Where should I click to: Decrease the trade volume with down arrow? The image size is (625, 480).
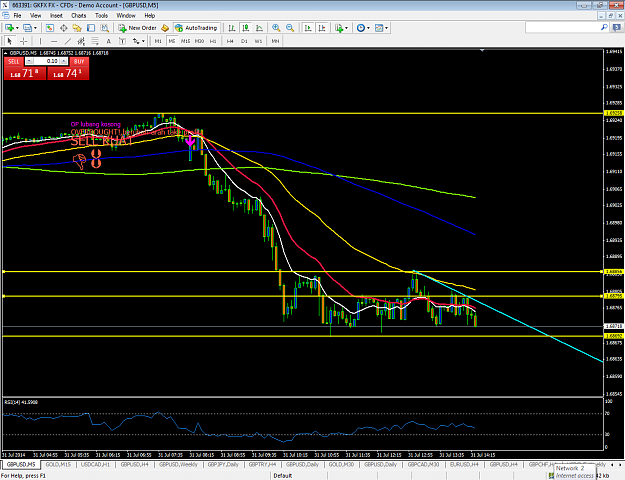(30, 61)
